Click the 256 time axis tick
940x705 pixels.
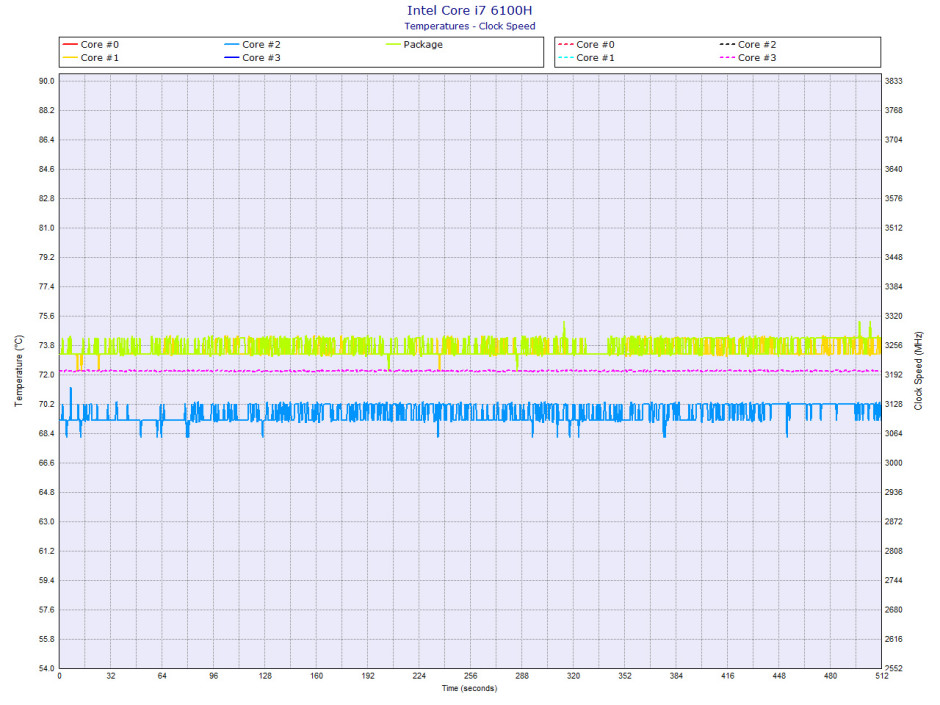tap(470, 676)
